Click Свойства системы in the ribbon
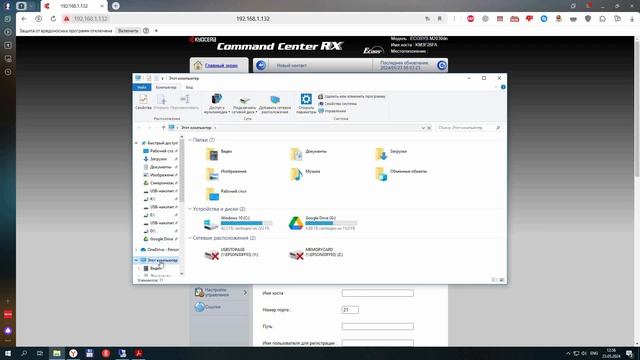 (x=338, y=104)
